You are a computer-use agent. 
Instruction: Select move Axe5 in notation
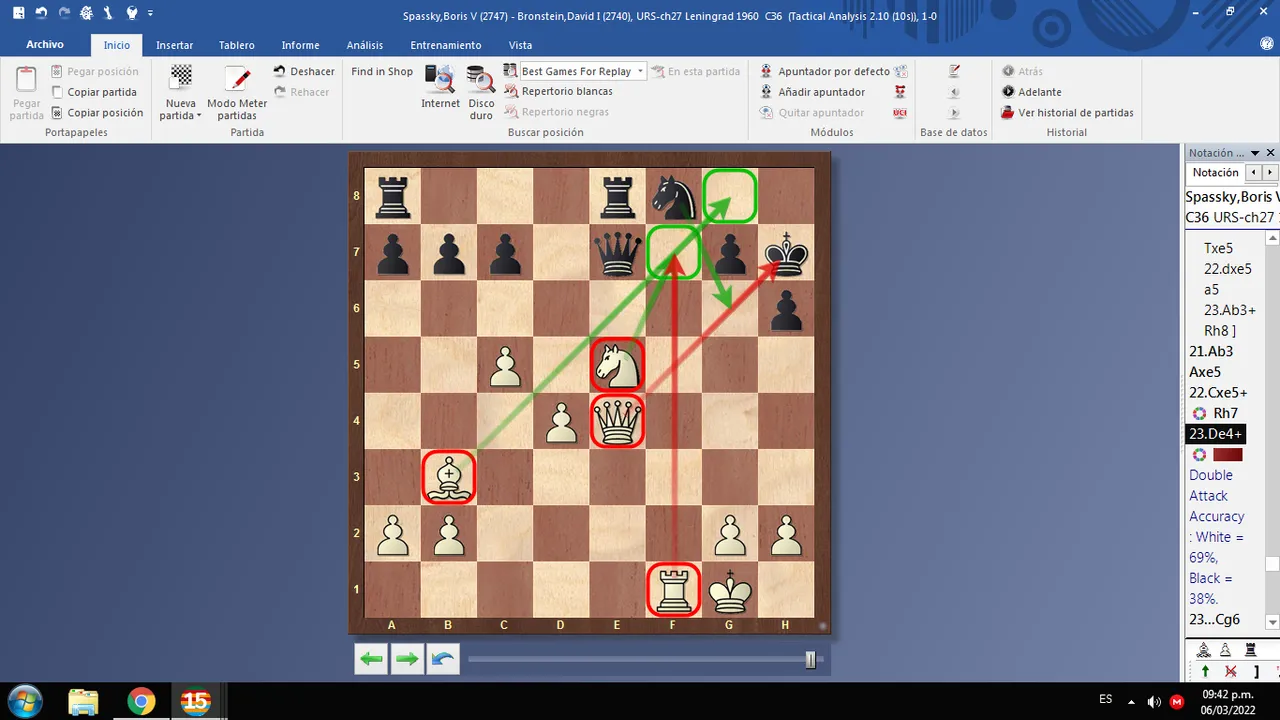(x=1205, y=372)
